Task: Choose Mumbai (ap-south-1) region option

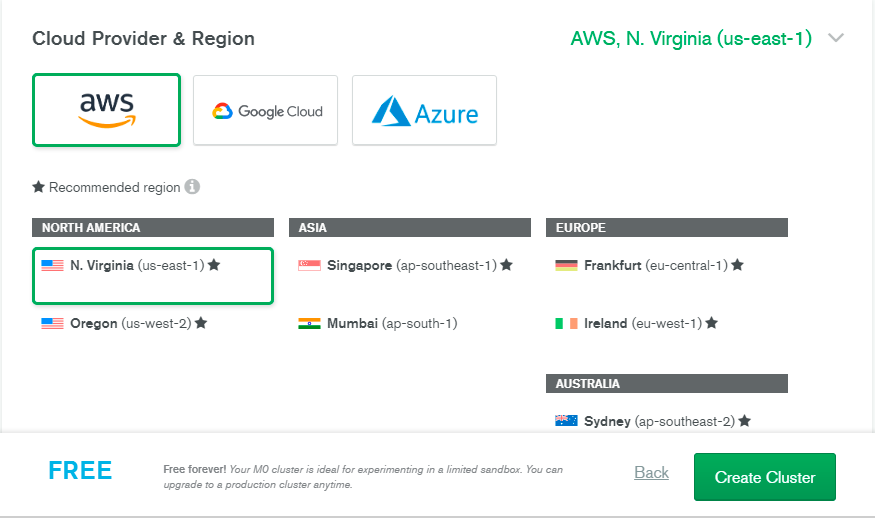Action: coord(410,324)
